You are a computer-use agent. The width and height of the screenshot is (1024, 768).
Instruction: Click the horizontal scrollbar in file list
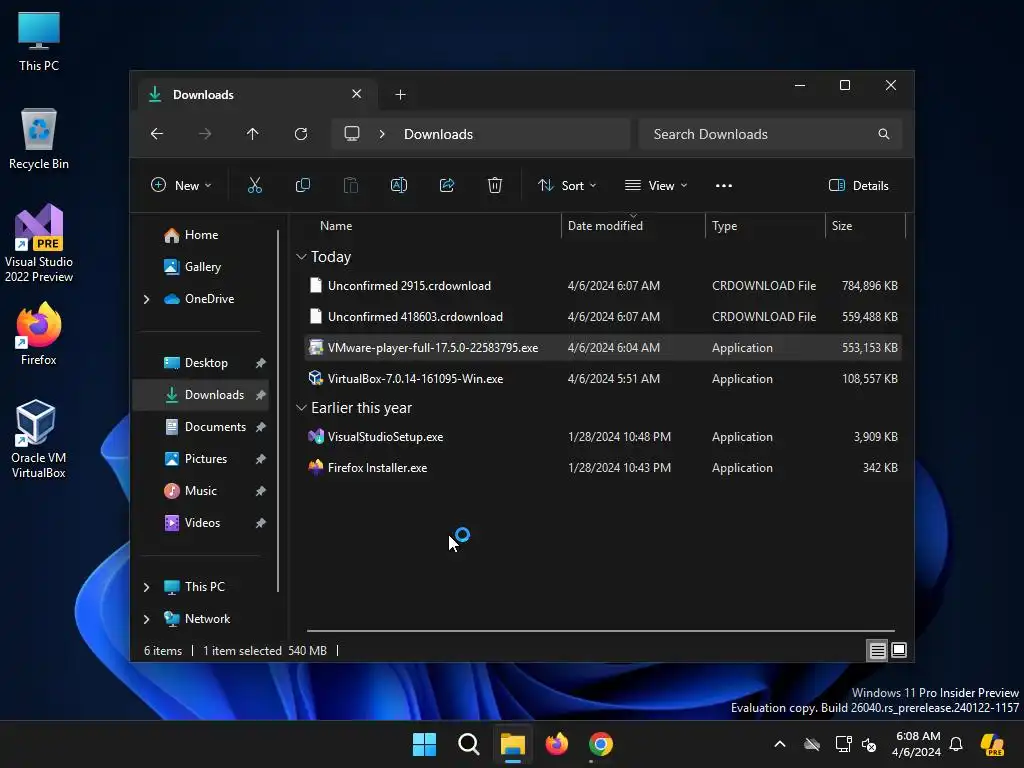[x=600, y=631]
